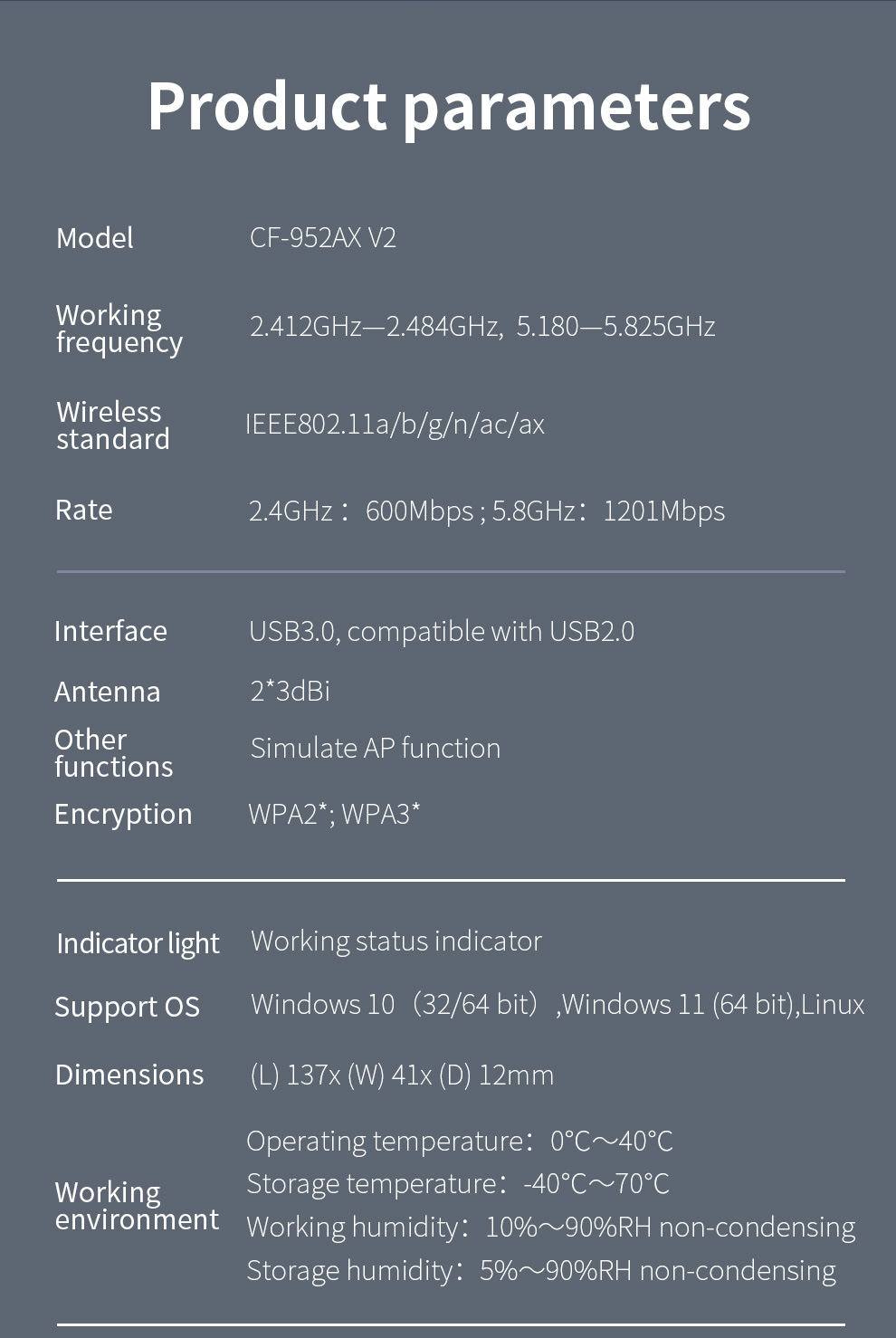Screen dimensions: 896x1338
Task: Click the Interface label
Action: pyautogui.click(x=110, y=631)
